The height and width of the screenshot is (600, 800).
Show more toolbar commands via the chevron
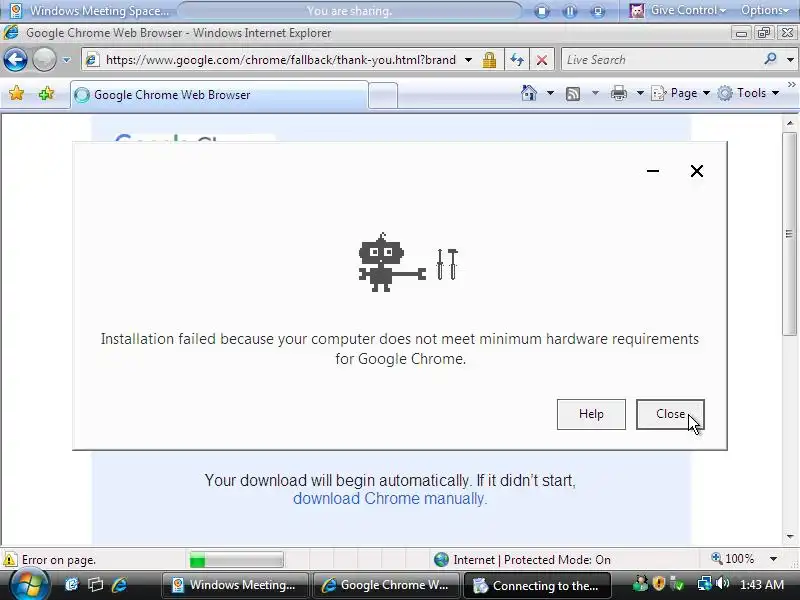click(x=791, y=85)
